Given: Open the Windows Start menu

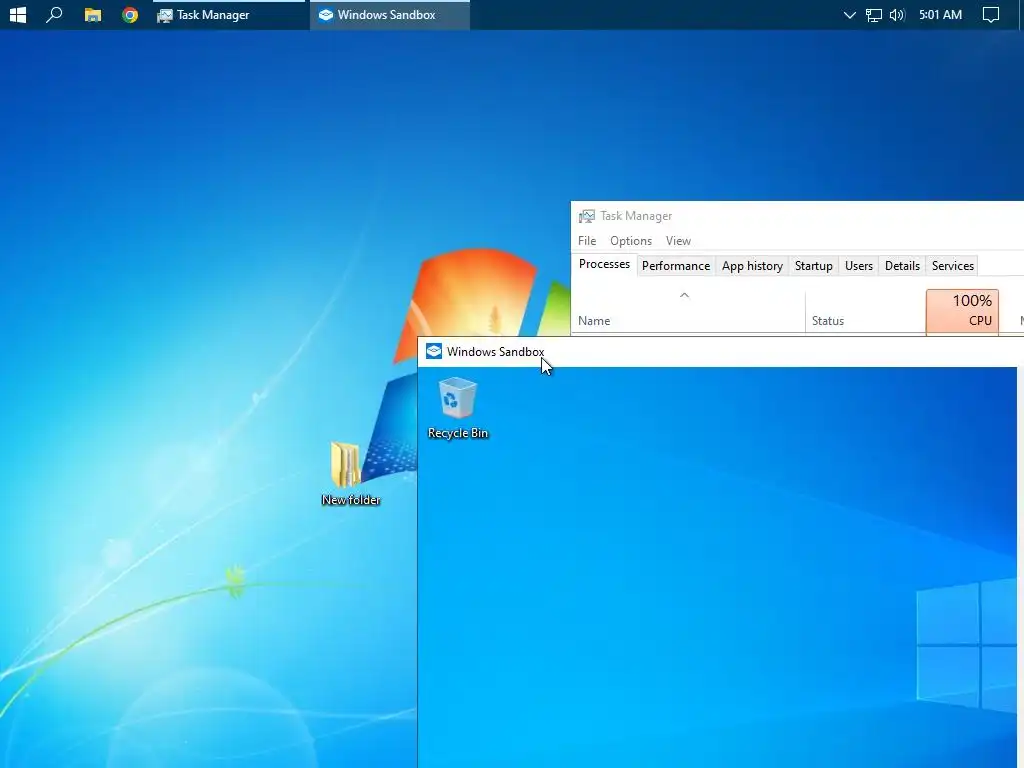Looking at the screenshot, I should [x=18, y=14].
